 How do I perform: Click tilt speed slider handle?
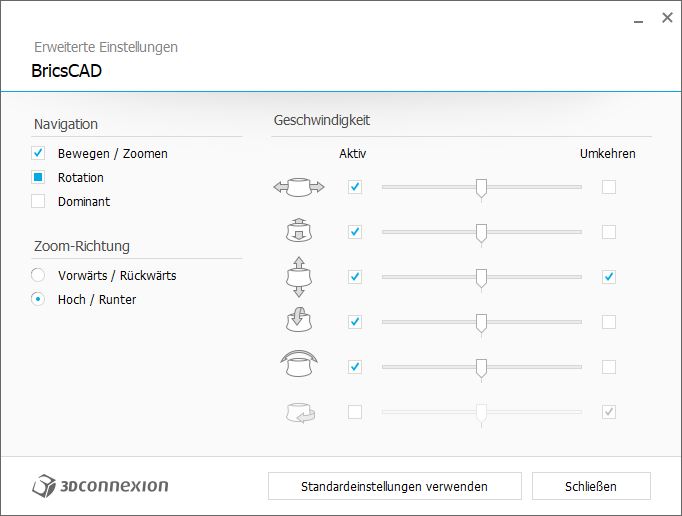click(481, 323)
